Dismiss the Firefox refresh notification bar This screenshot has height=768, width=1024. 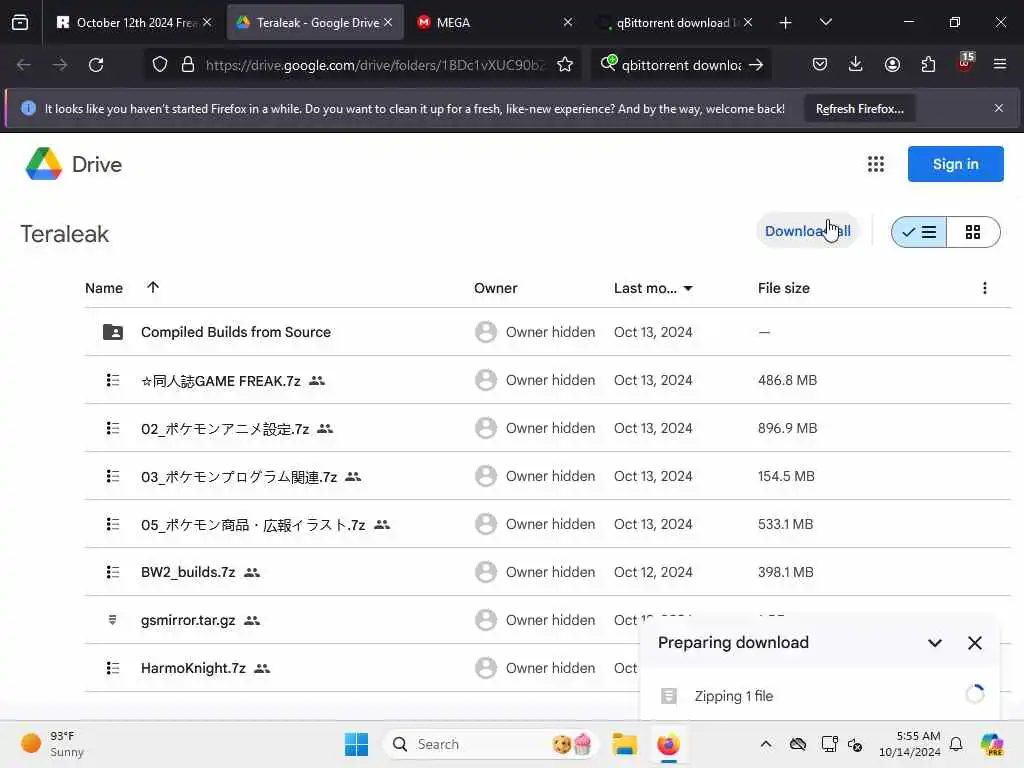(999, 108)
